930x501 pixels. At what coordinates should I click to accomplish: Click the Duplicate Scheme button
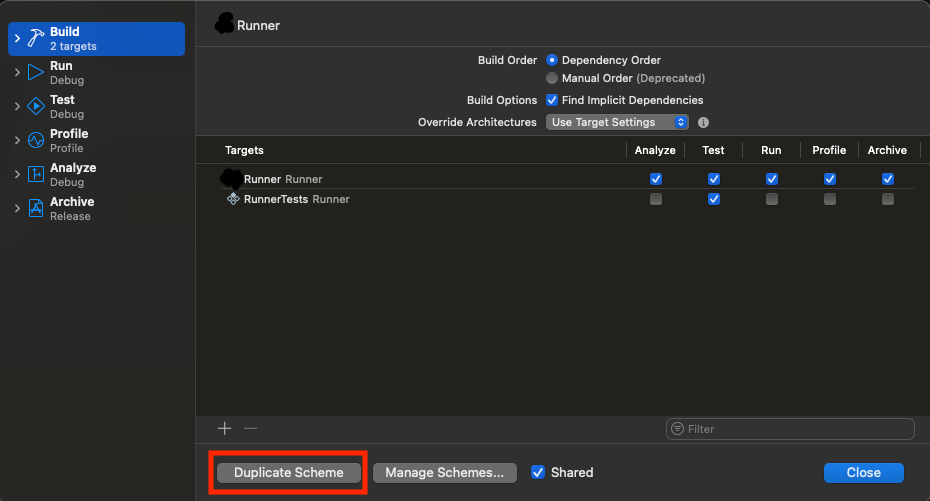pyautogui.click(x=288, y=472)
